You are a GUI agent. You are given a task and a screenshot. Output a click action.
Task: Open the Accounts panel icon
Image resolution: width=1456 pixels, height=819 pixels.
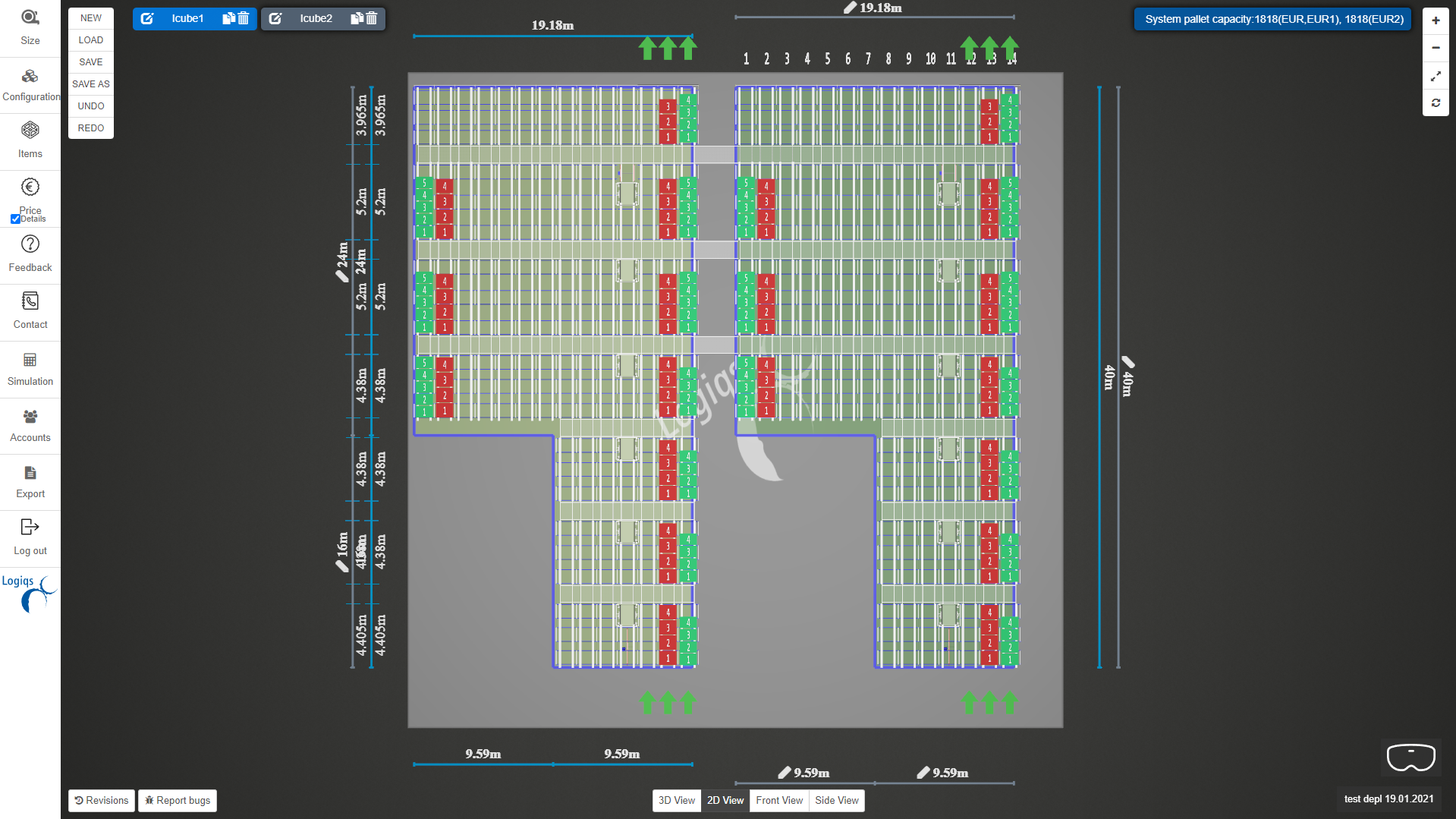pos(30,415)
